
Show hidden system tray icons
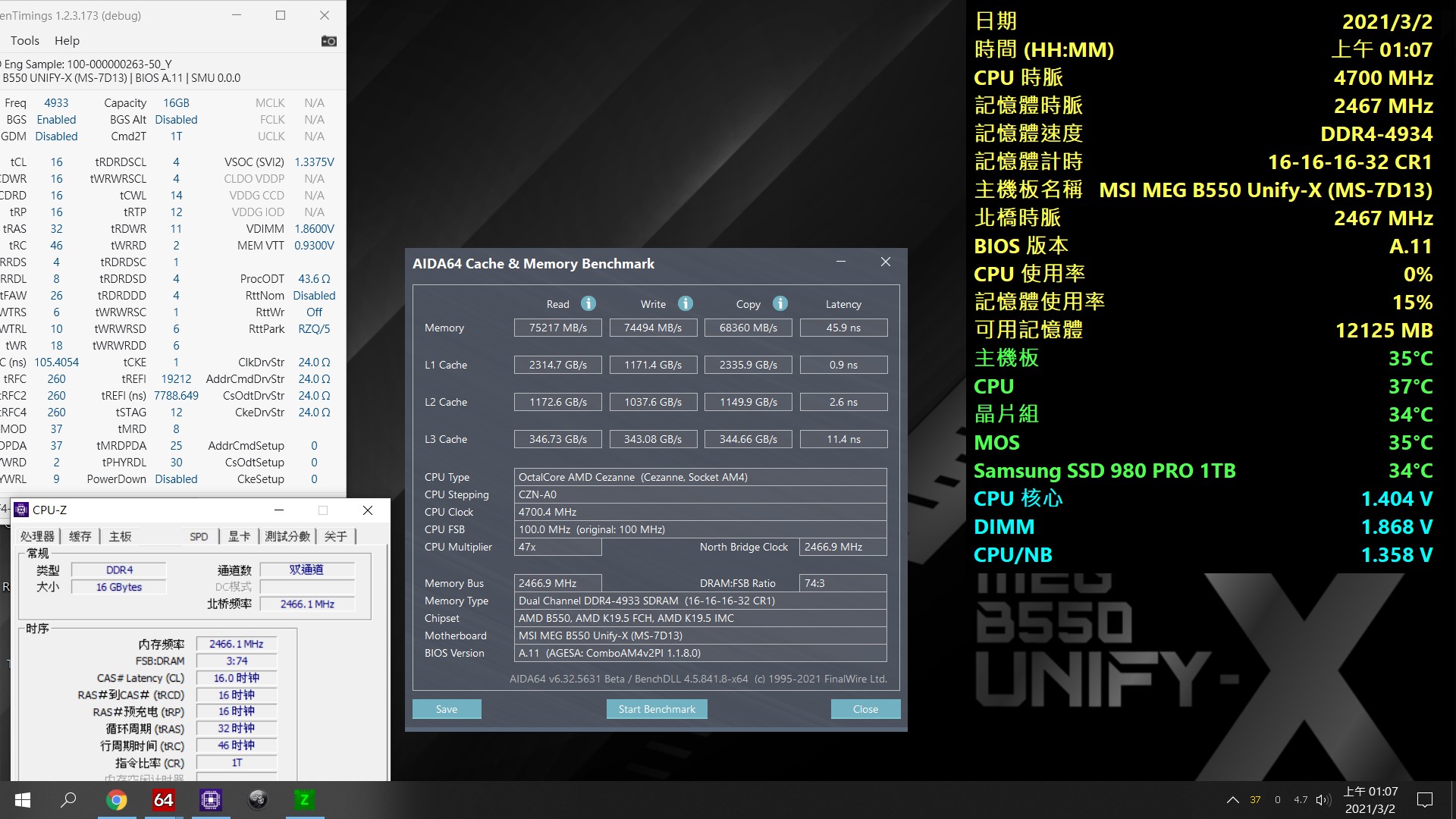coord(1233,800)
